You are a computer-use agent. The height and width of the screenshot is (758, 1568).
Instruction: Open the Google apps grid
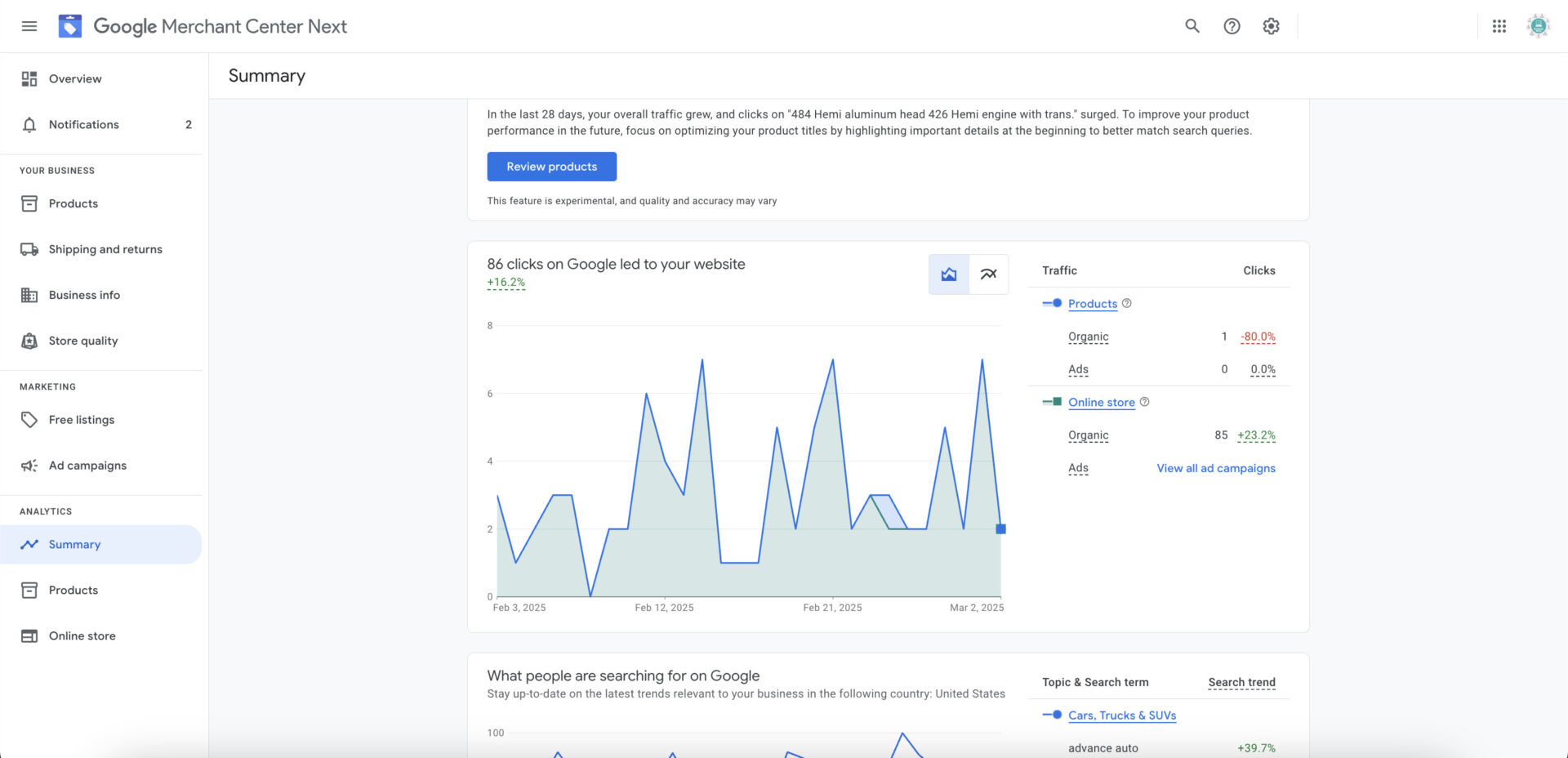point(1499,26)
